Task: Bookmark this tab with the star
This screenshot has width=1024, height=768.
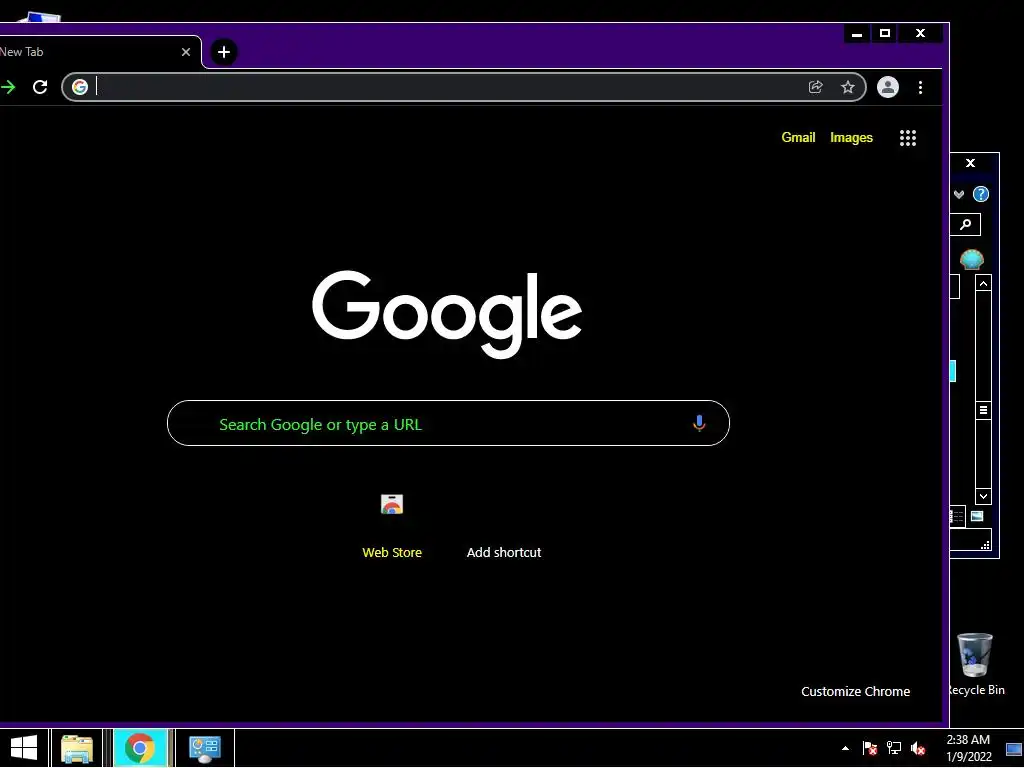Action: tap(848, 87)
